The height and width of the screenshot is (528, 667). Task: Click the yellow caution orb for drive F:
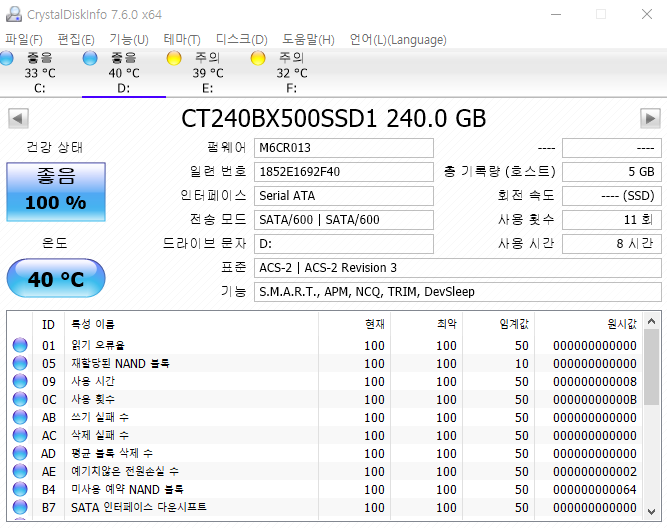point(258,58)
